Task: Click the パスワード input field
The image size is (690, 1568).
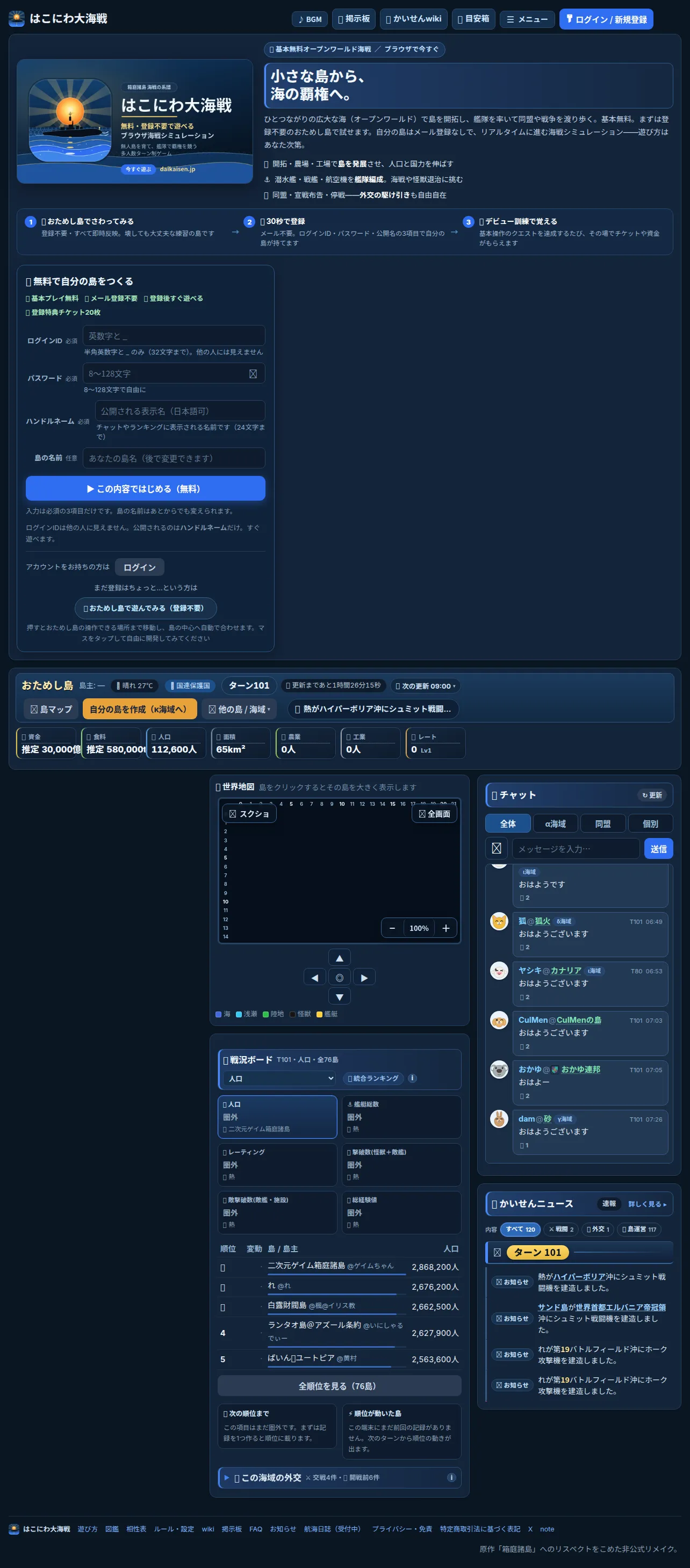Action: [x=174, y=373]
